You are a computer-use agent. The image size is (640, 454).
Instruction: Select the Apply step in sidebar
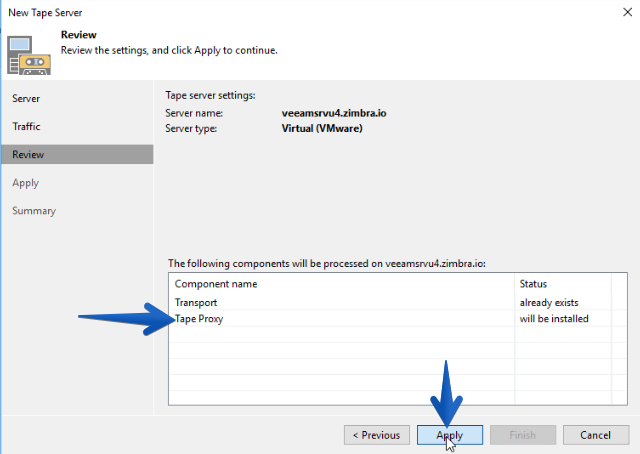coord(25,183)
